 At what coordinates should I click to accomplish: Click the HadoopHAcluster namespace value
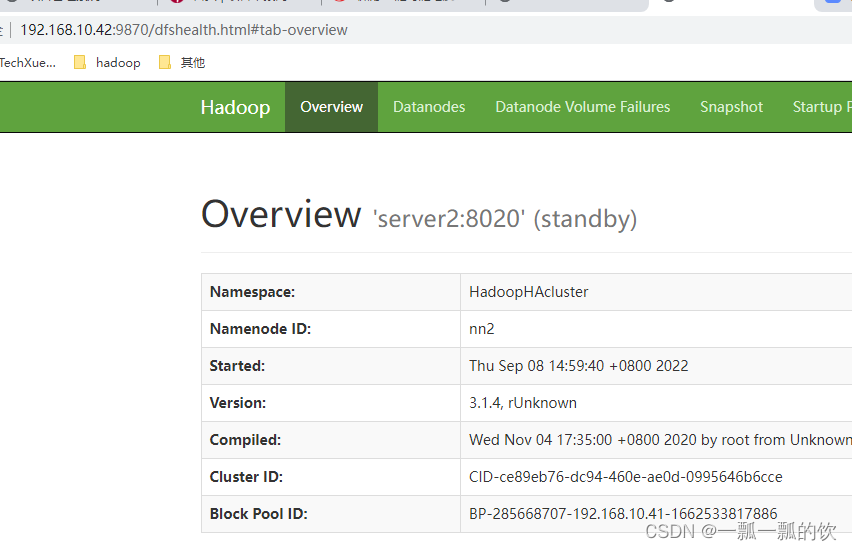click(x=529, y=292)
